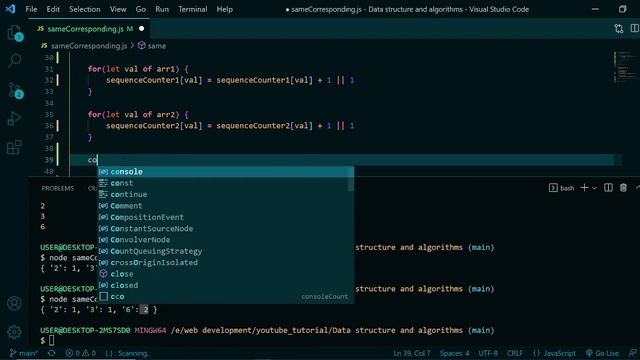Select the ConvolverNode suggestion
The image size is (640, 360).
225,240
